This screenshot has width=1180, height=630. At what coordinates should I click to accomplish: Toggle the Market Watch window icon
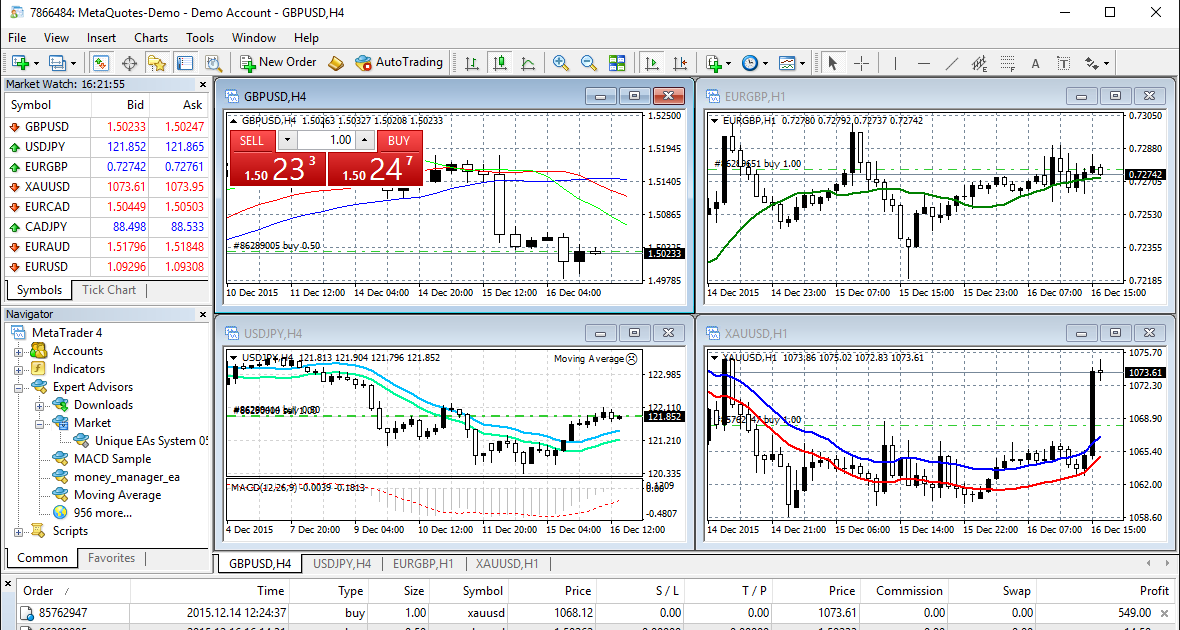tap(100, 62)
